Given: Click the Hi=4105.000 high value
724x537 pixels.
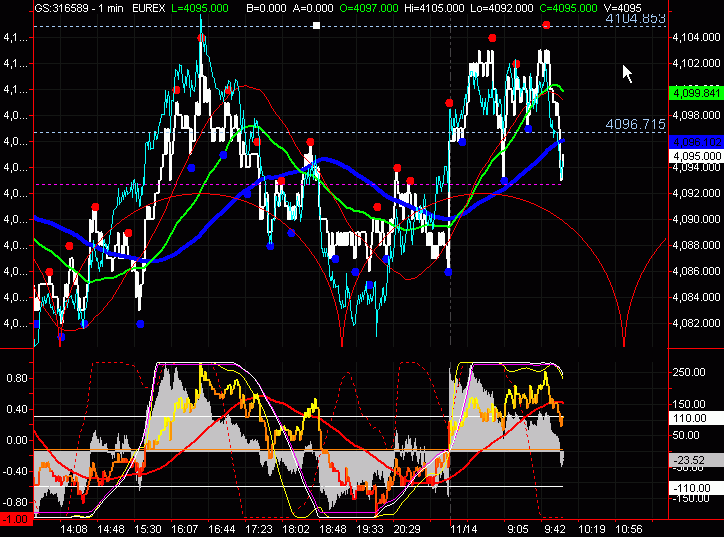Looking at the screenshot, I should pyautogui.click(x=434, y=8).
